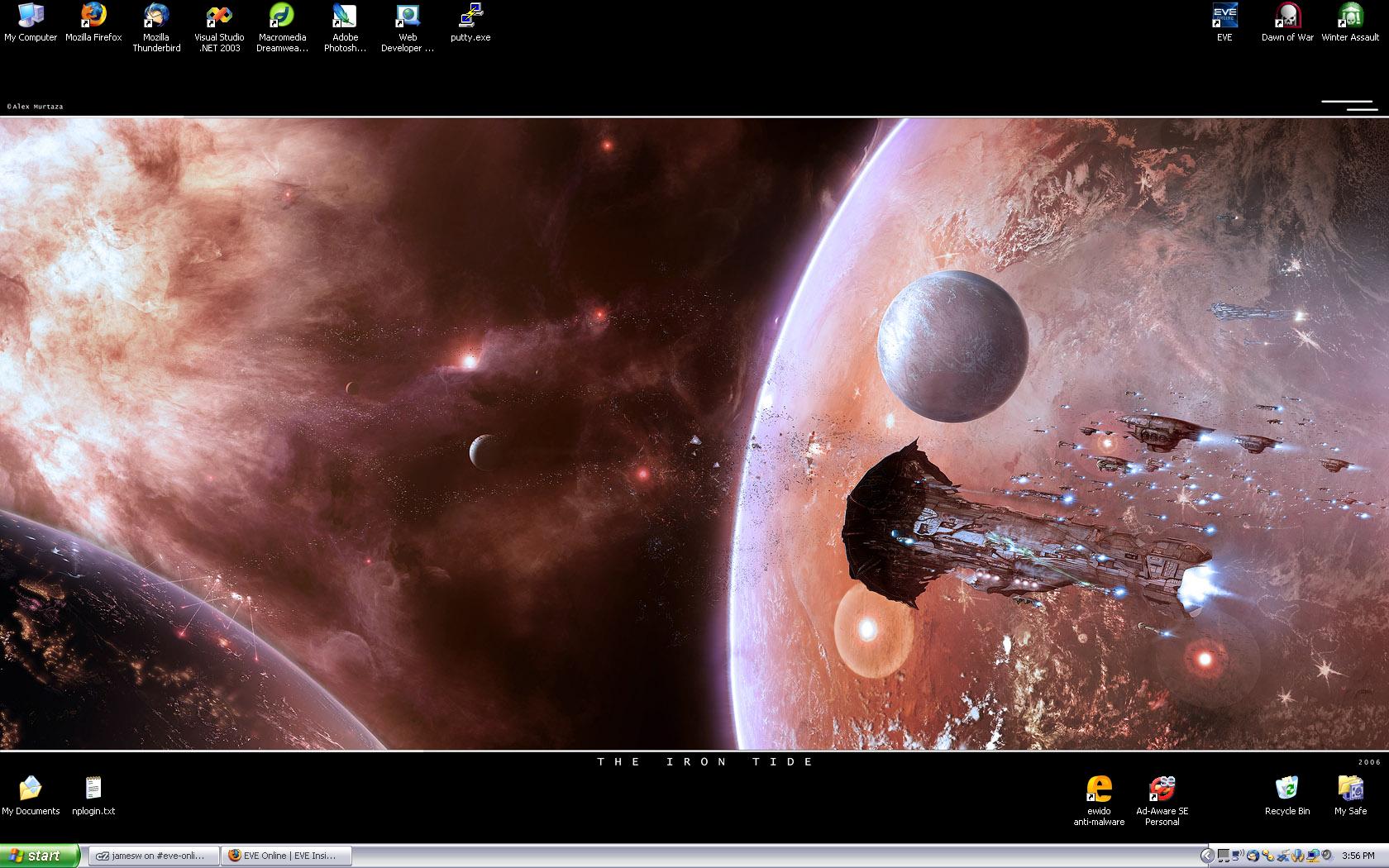Select the Ad-Aware SE Personal shortcut
Viewport: 1389px width, 868px height.
point(1162,801)
